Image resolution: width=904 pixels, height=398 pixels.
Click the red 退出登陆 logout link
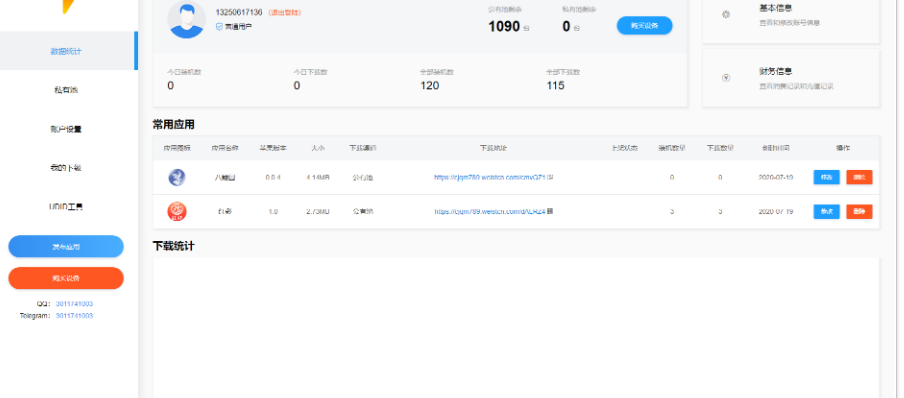click(285, 12)
